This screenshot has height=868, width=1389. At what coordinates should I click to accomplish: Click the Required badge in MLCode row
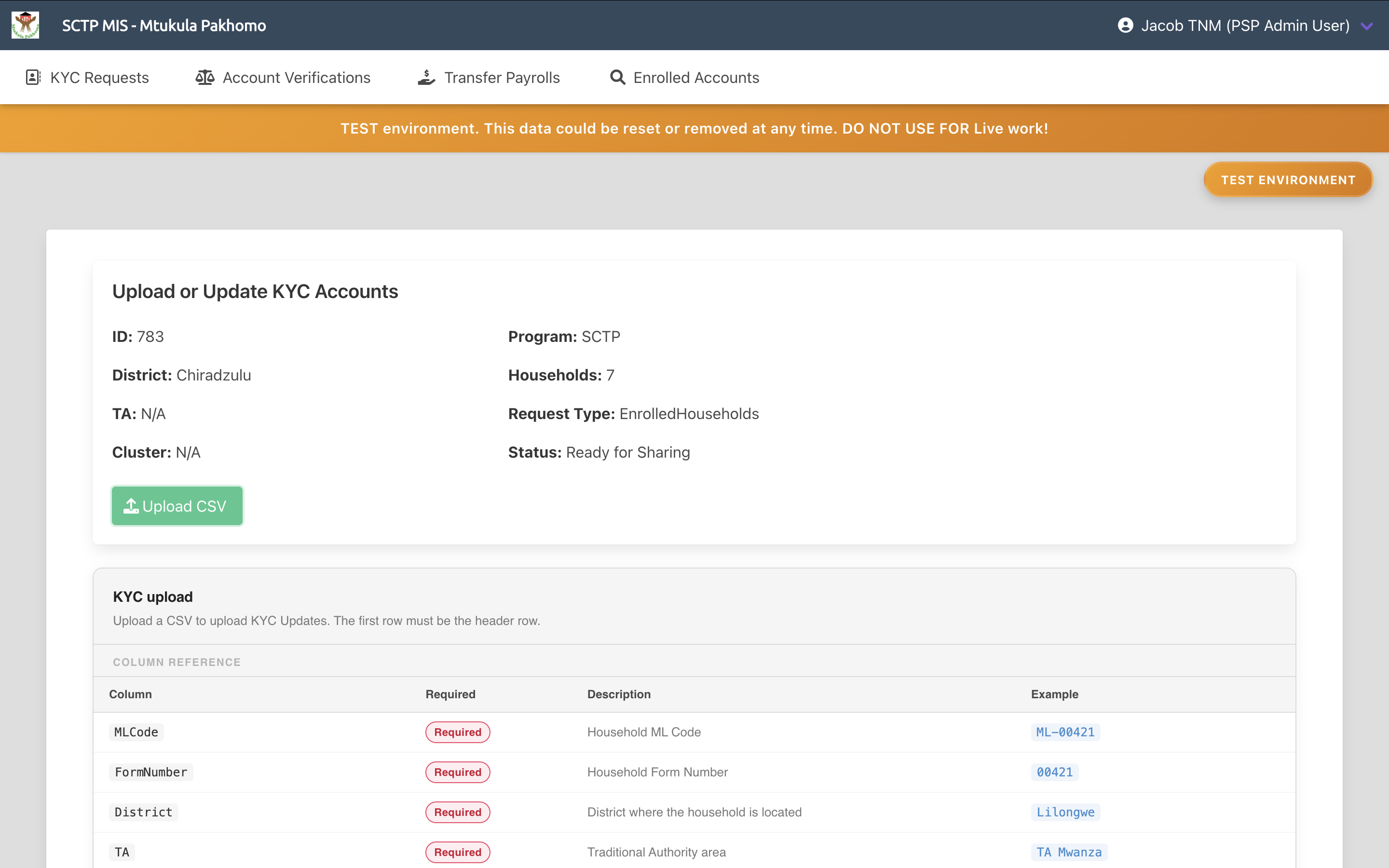tap(457, 732)
